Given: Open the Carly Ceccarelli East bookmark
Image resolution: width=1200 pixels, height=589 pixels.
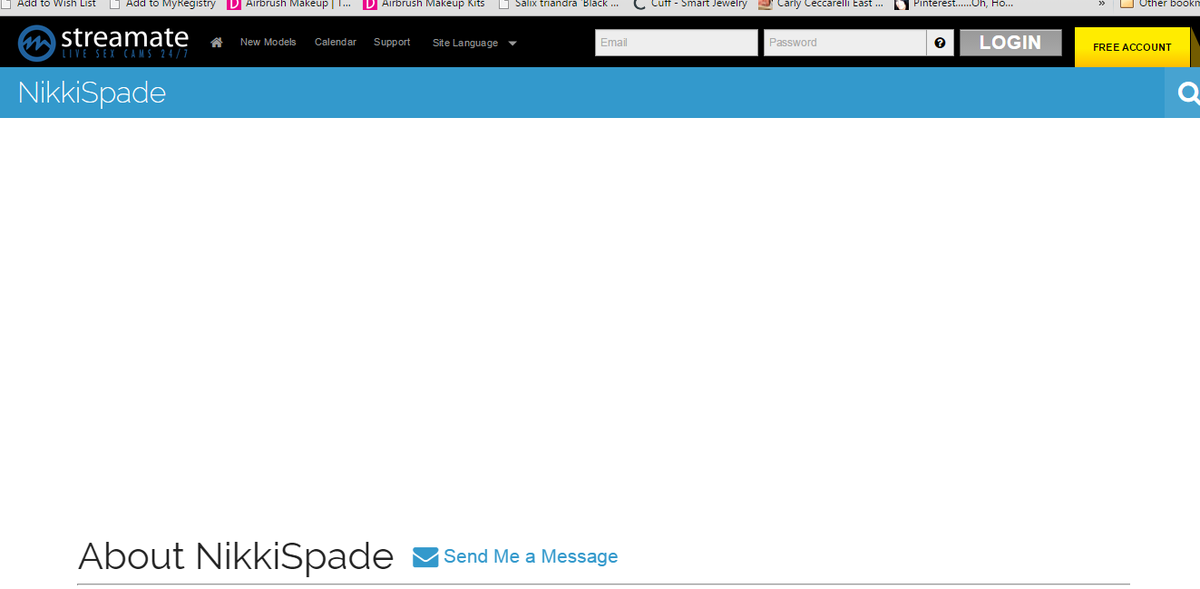Looking at the screenshot, I should click(821, 4).
